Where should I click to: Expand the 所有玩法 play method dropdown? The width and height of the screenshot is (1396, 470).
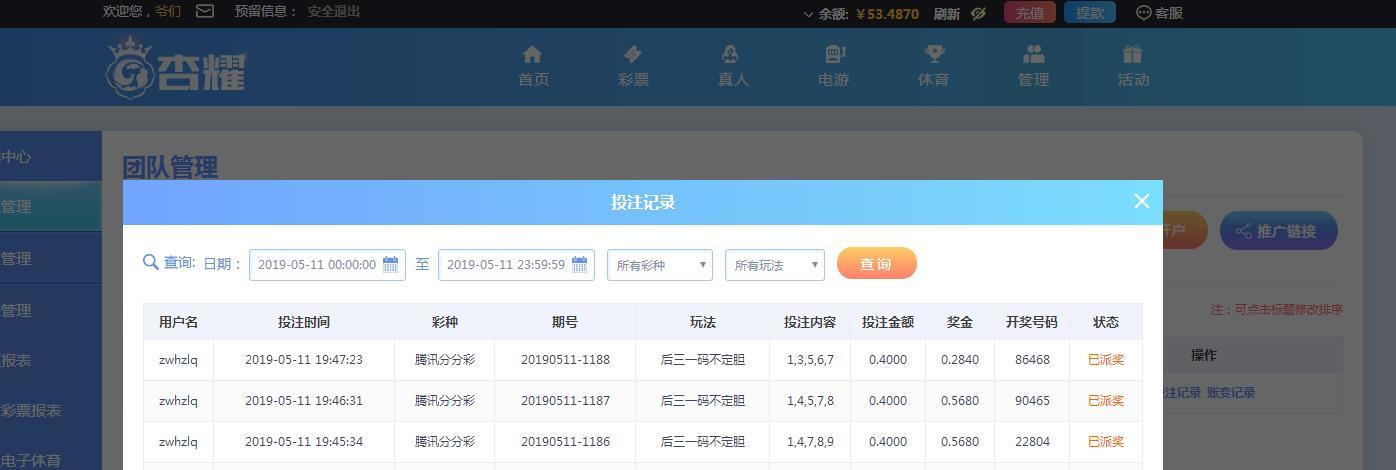point(775,265)
